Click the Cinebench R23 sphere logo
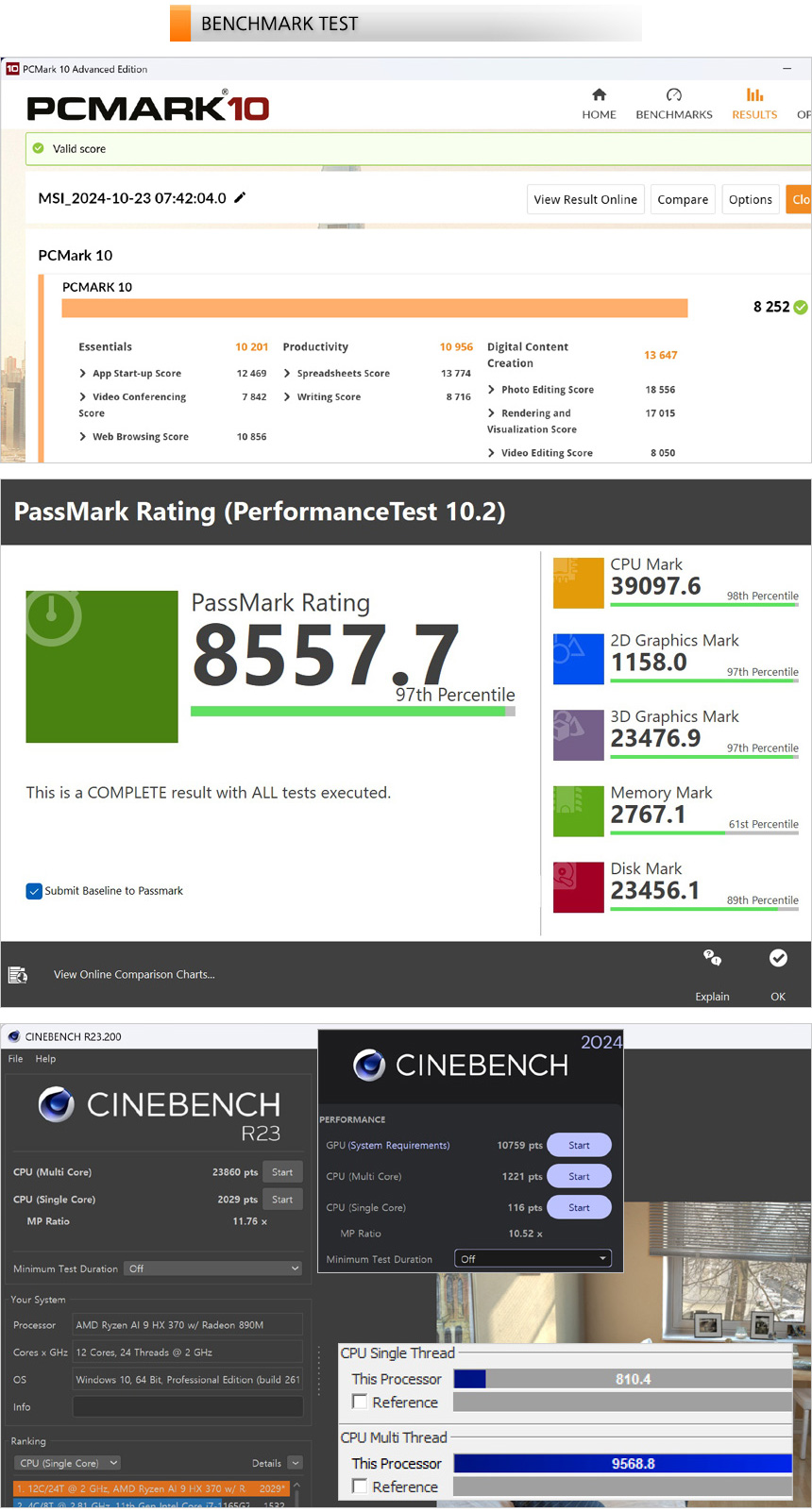 pos(57,1103)
